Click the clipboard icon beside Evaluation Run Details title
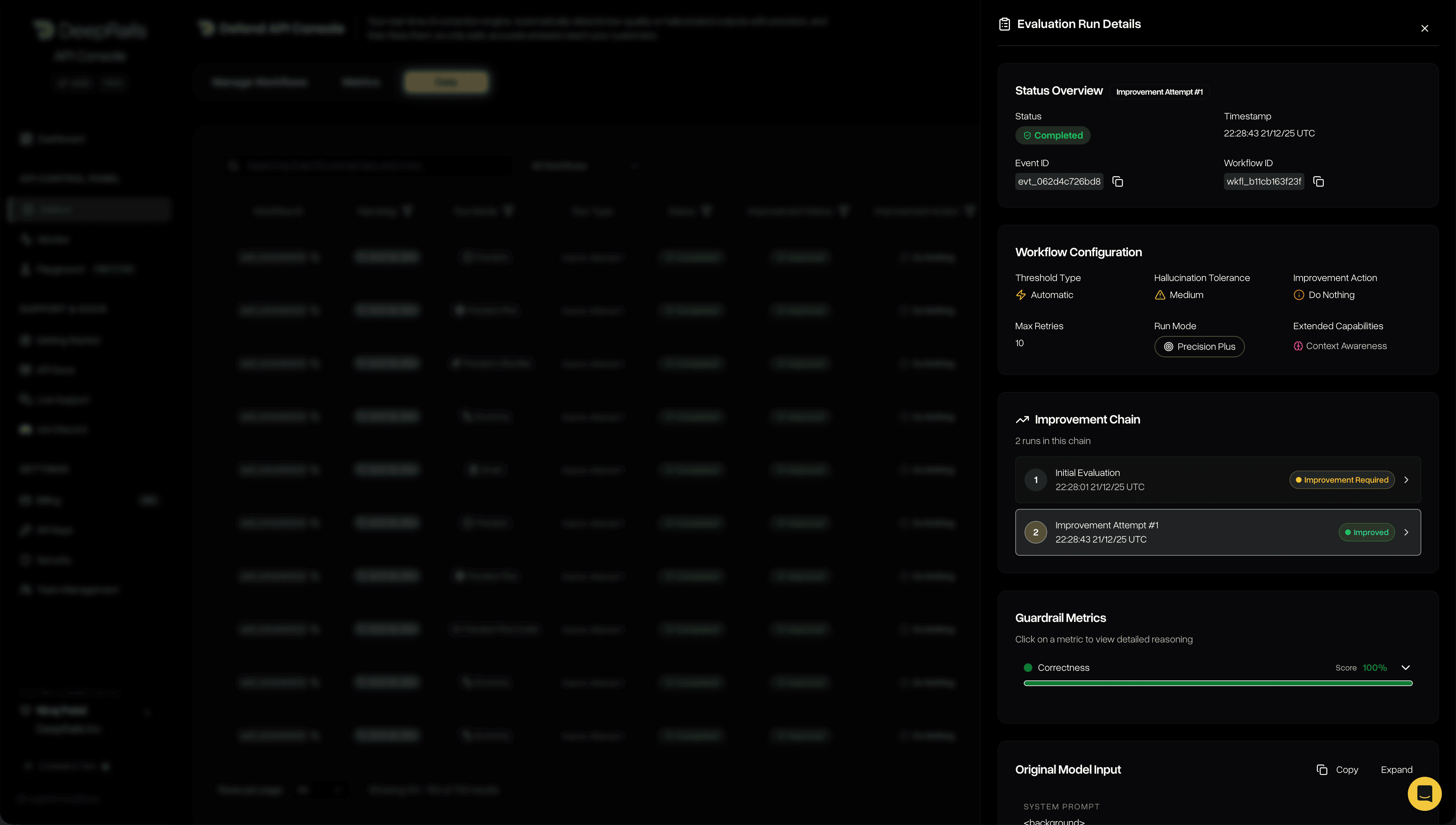This screenshot has width=1456, height=825. point(1004,24)
